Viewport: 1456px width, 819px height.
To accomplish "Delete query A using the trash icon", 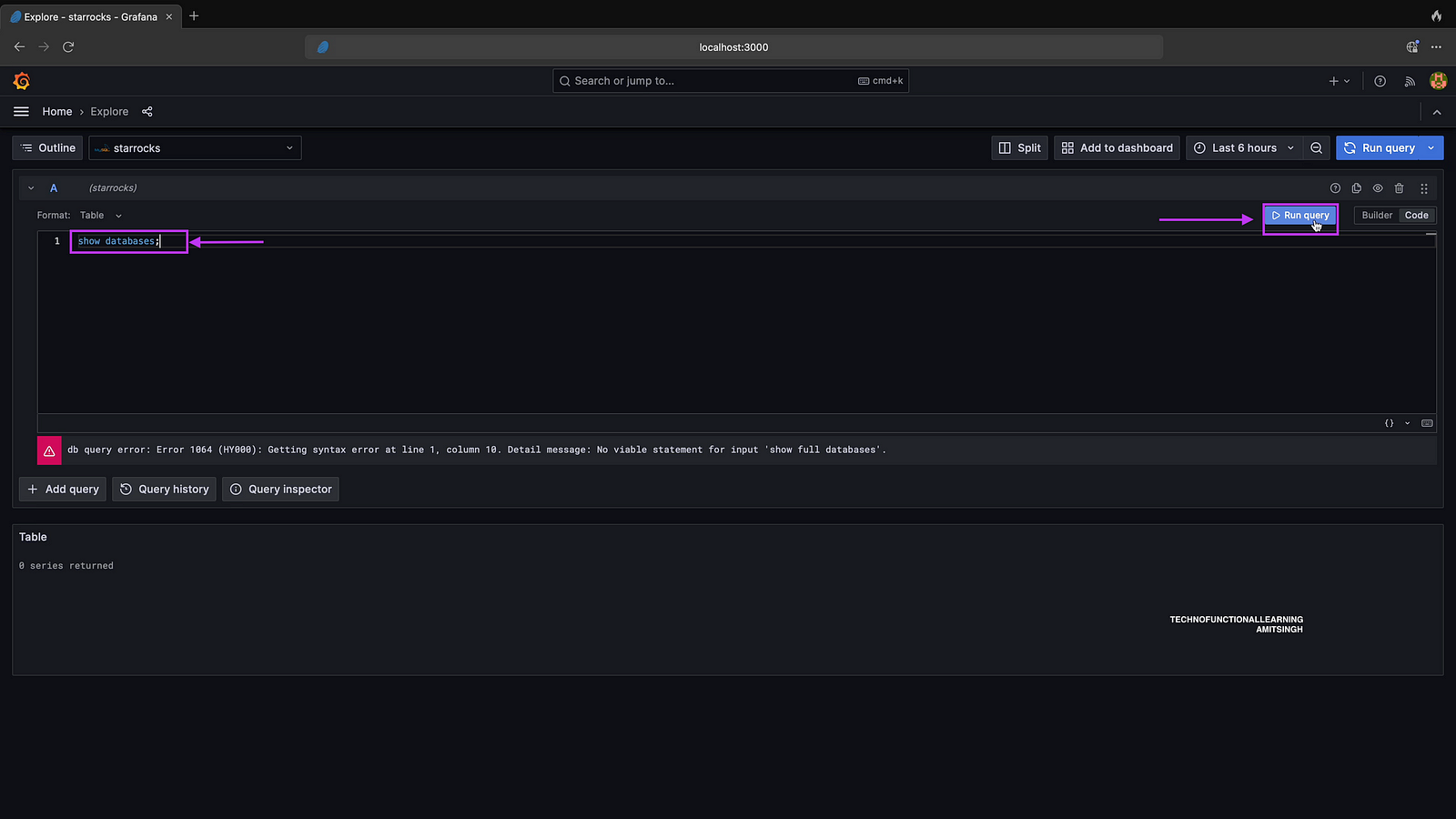I will [x=1399, y=188].
